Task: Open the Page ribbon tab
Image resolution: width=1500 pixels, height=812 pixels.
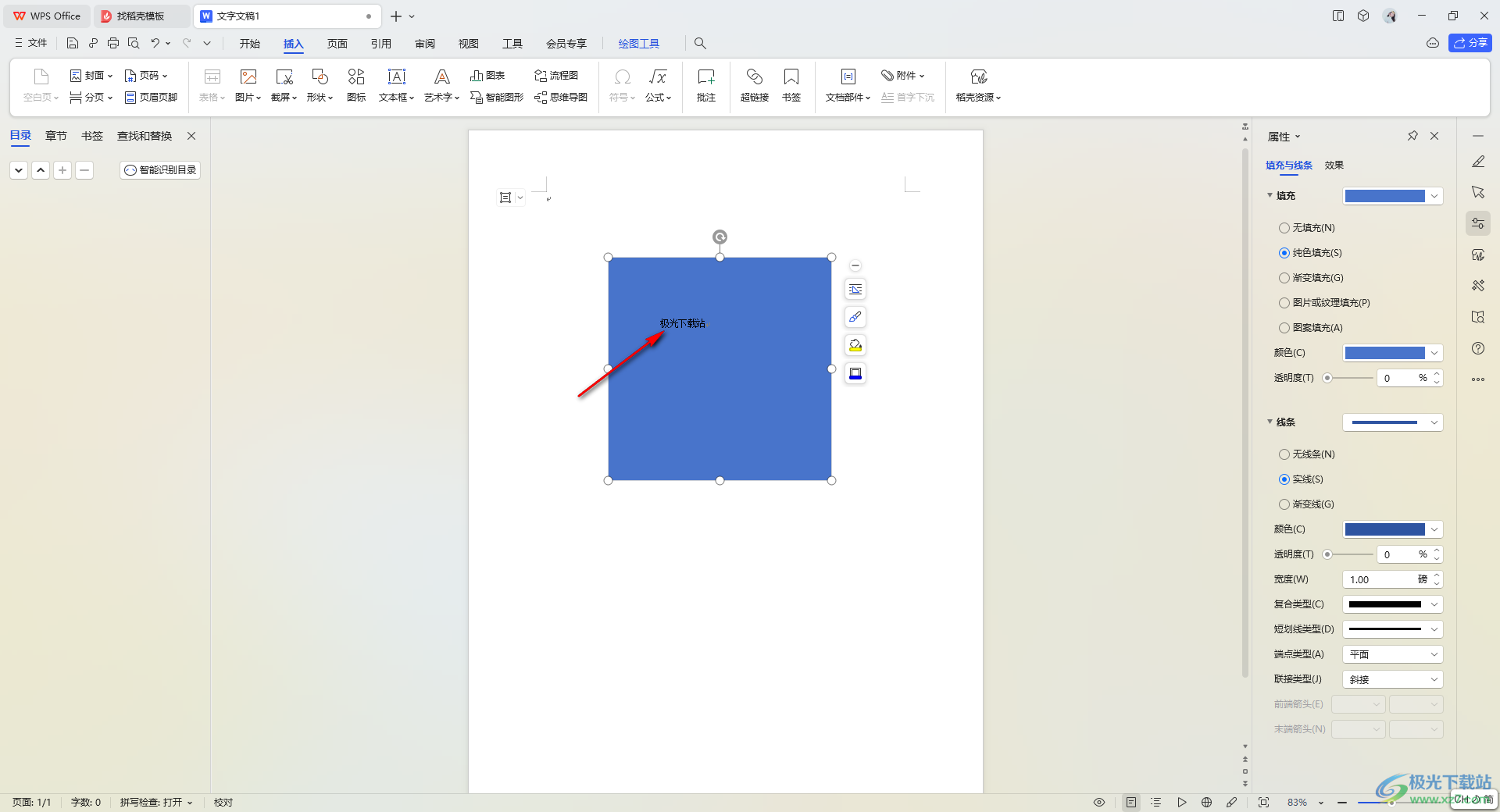Action: 337,44
